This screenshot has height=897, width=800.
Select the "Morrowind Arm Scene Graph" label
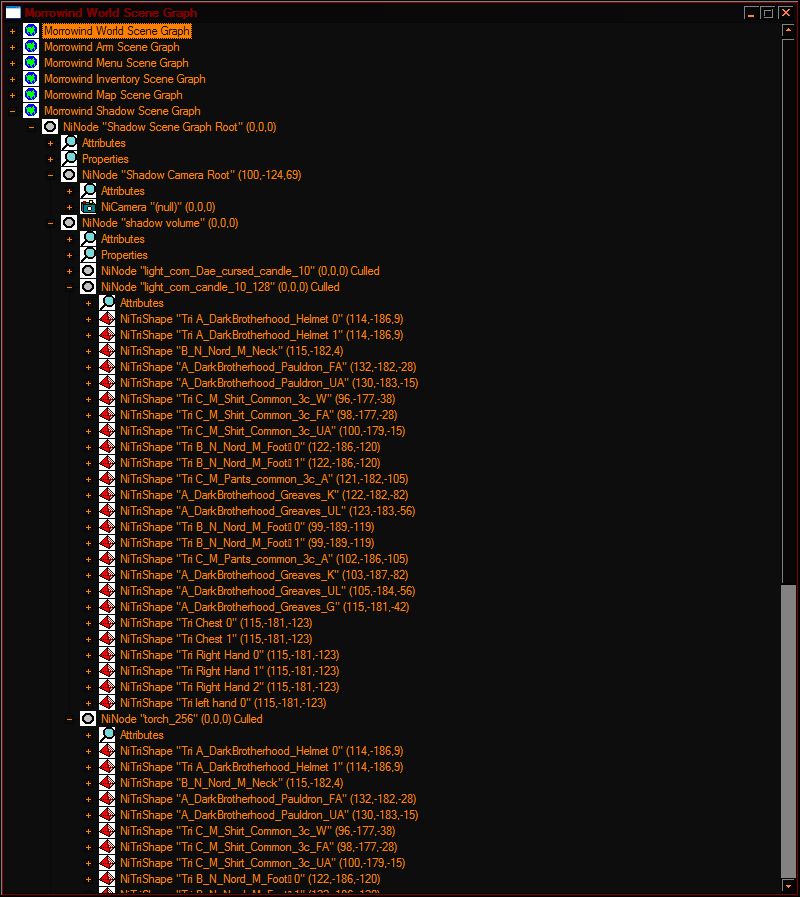112,47
